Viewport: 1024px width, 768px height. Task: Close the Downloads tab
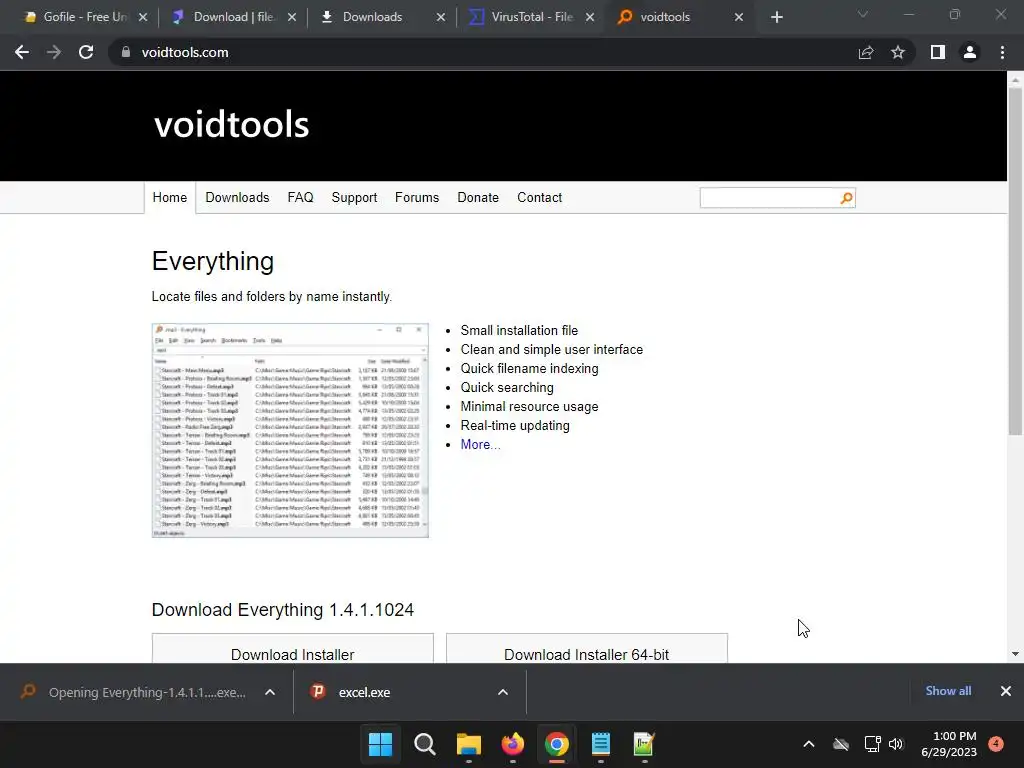pos(441,17)
